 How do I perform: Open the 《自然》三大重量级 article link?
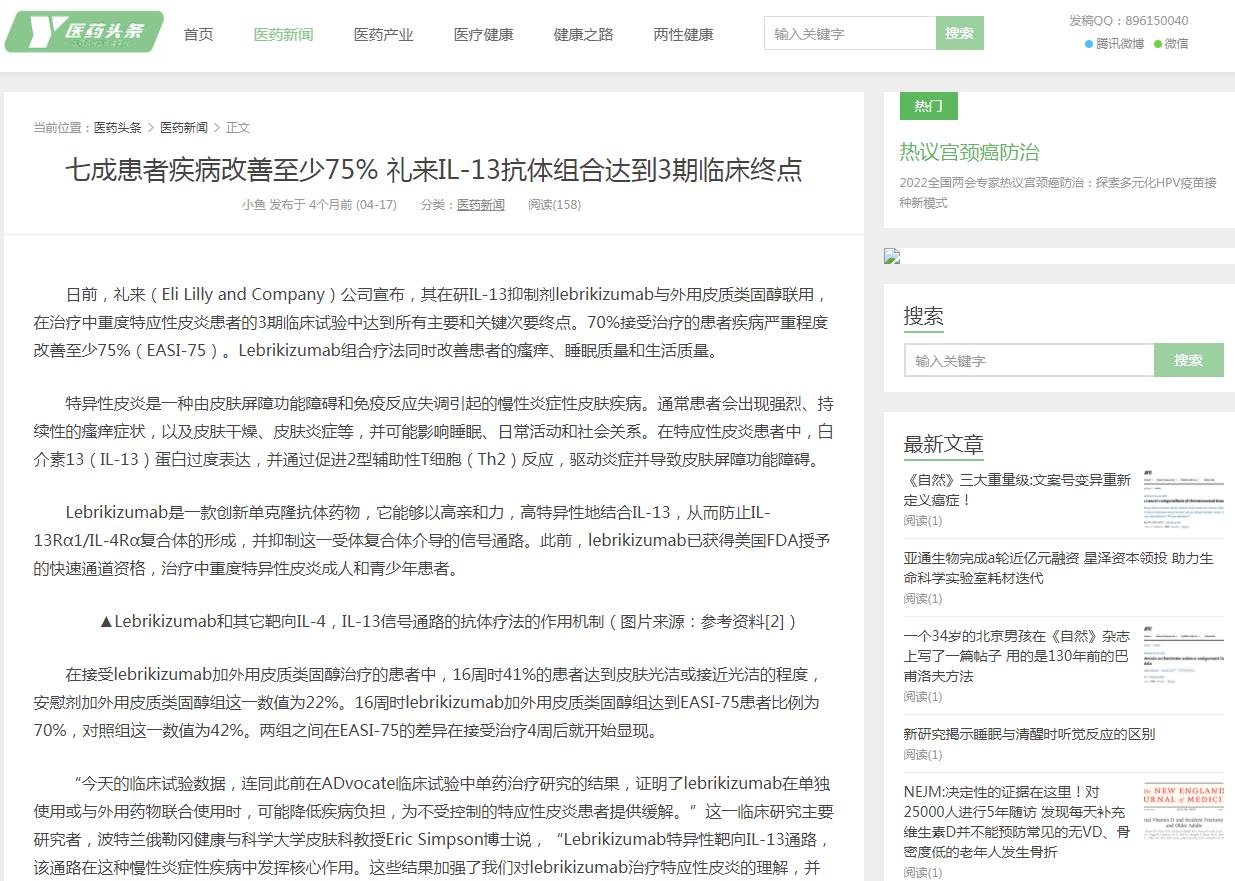coord(1017,489)
